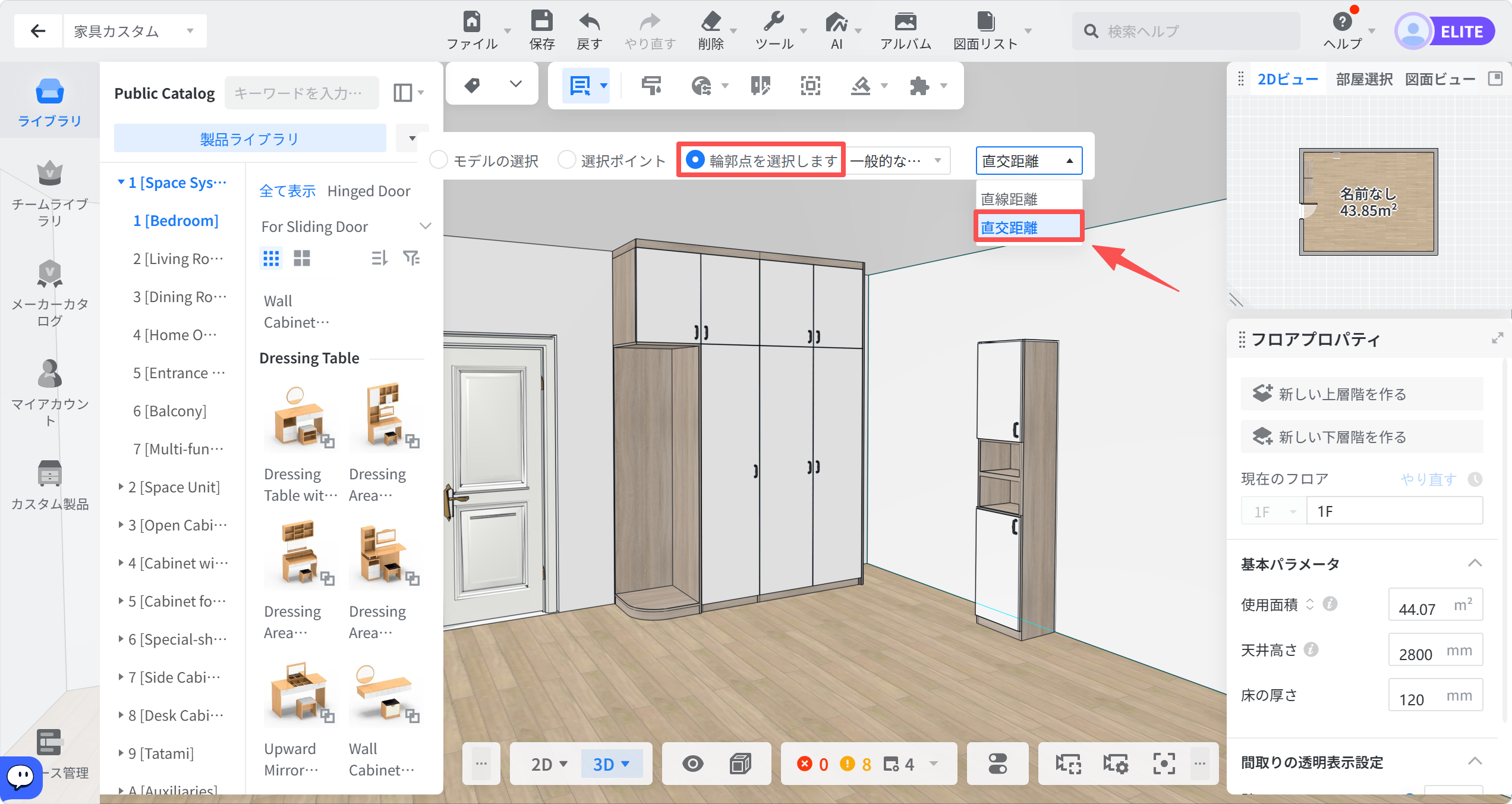Click the frame selection tool icon
Viewport: 1512px width, 804px height.
(x=810, y=86)
